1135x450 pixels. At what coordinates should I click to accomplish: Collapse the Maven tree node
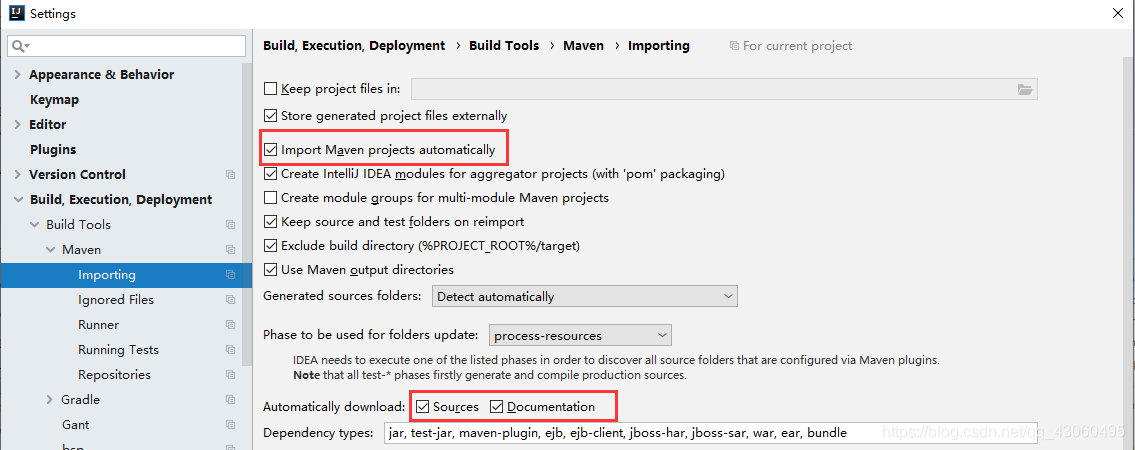pos(49,250)
